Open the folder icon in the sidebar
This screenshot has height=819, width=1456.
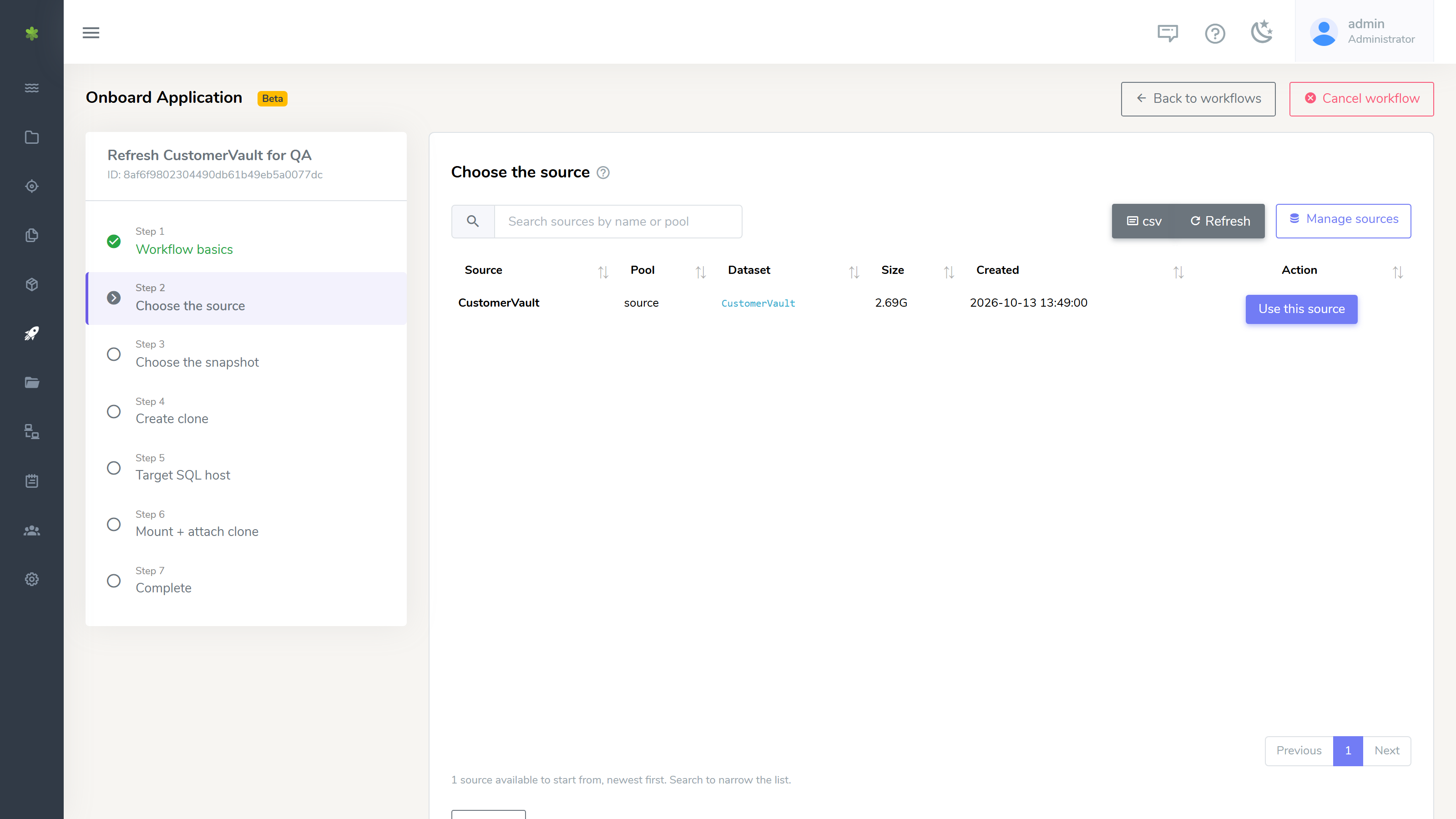(32, 137)
